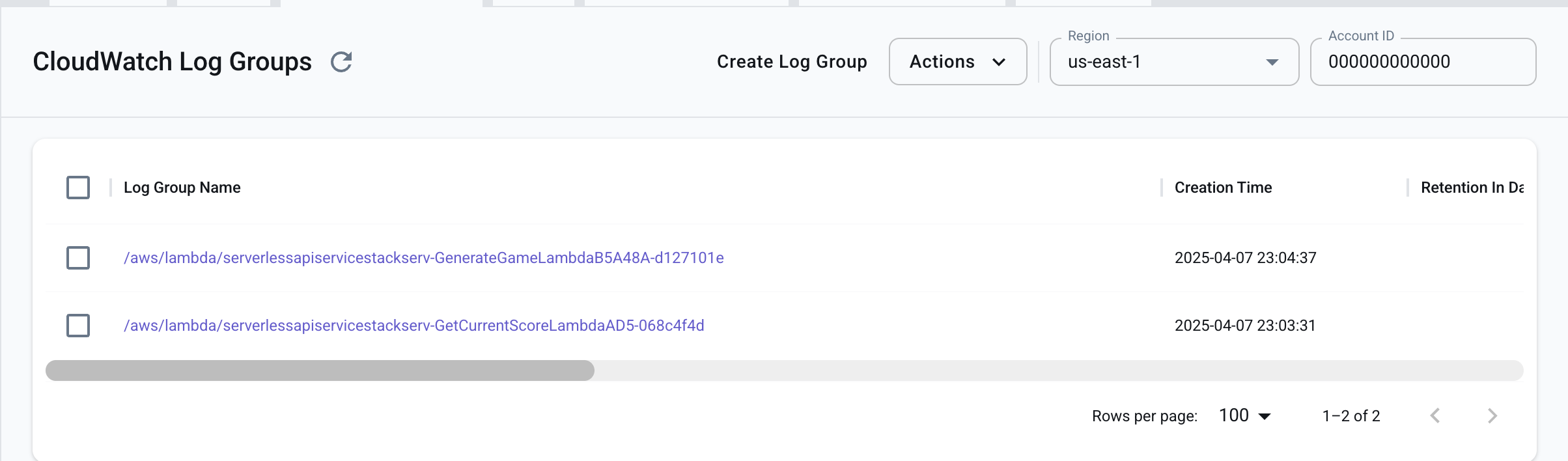Change rows per page from 100
1568x461 pixels.
pyautogui.click(x=1244, y=415)
